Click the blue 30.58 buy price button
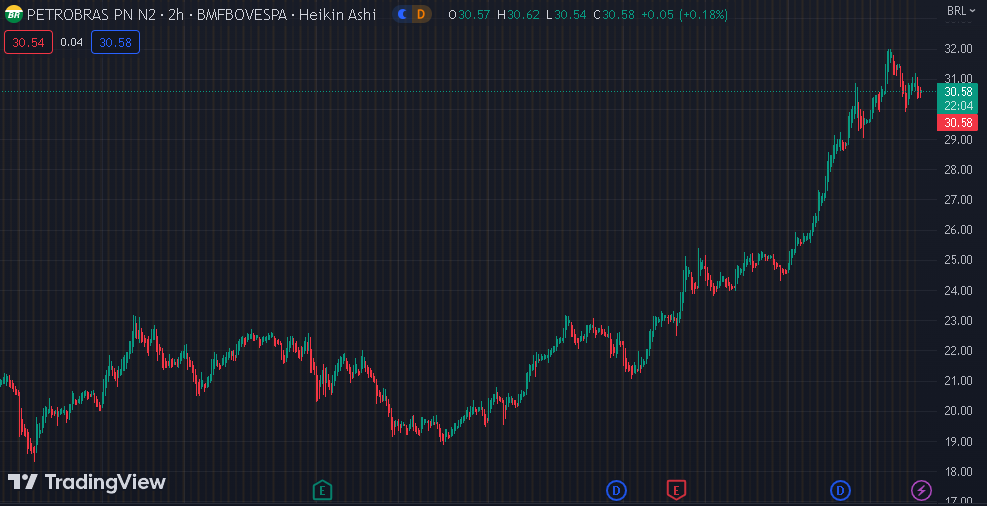The image size is (987, 506). 115,42
